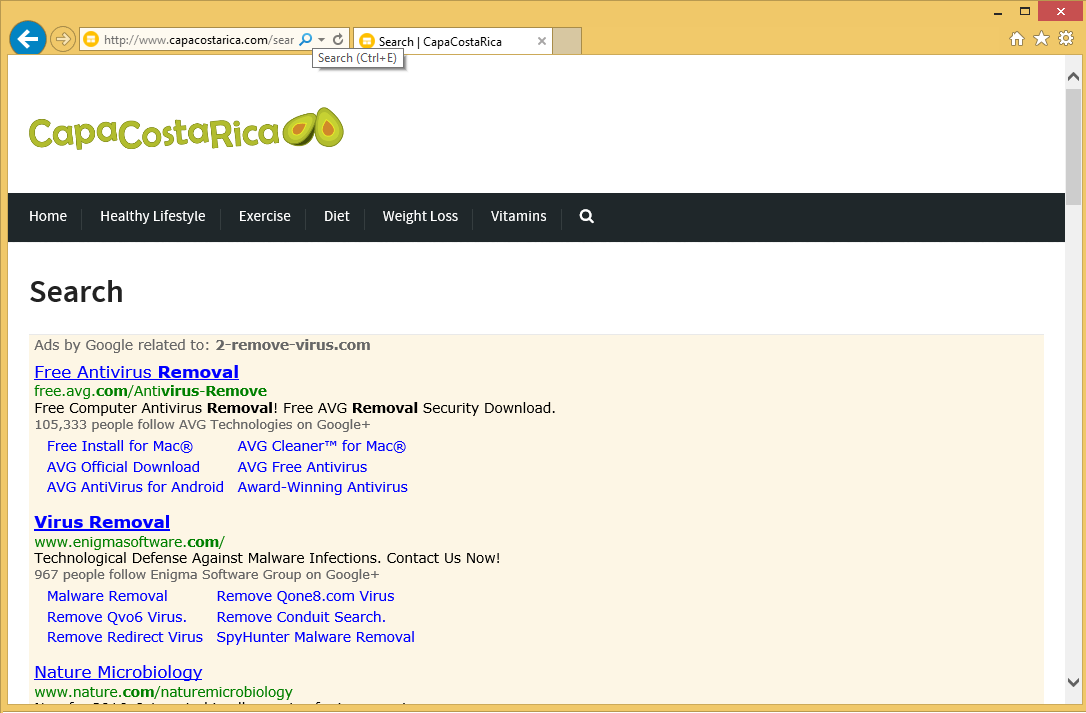This screenshot has width=1086, height=713.
Task: Open the Free Antivirus Removal ad link
Action: click(136, 371)
